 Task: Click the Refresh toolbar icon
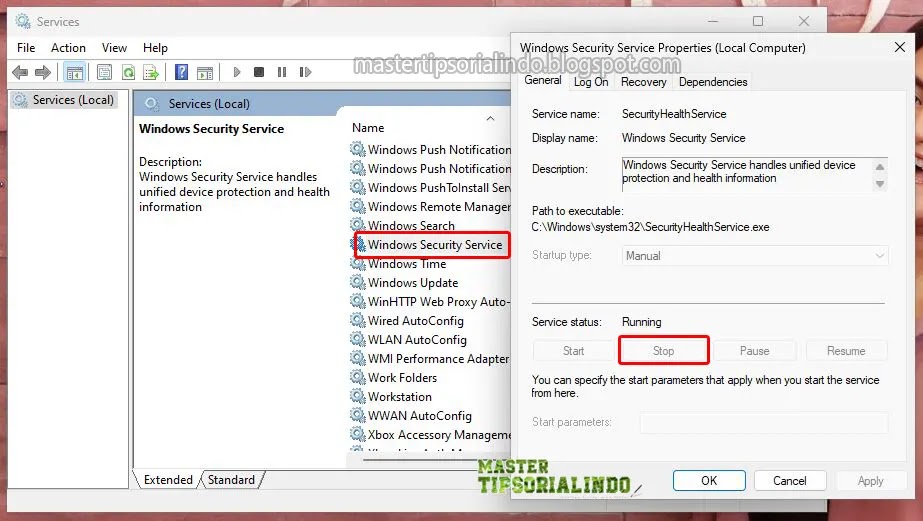coord(128,72)
